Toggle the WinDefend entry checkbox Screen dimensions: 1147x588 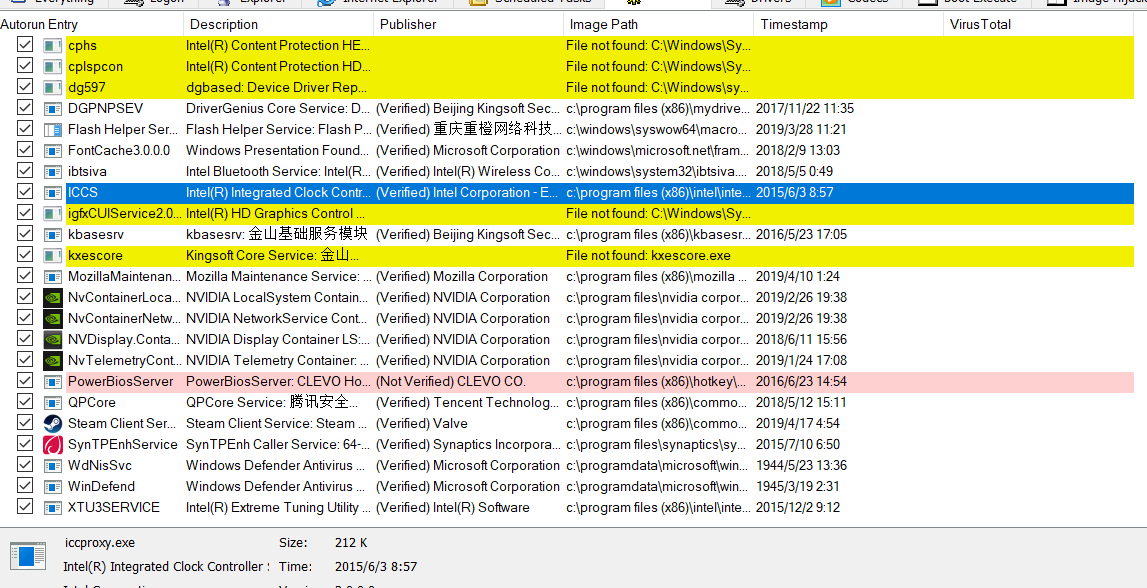(25, 486)
